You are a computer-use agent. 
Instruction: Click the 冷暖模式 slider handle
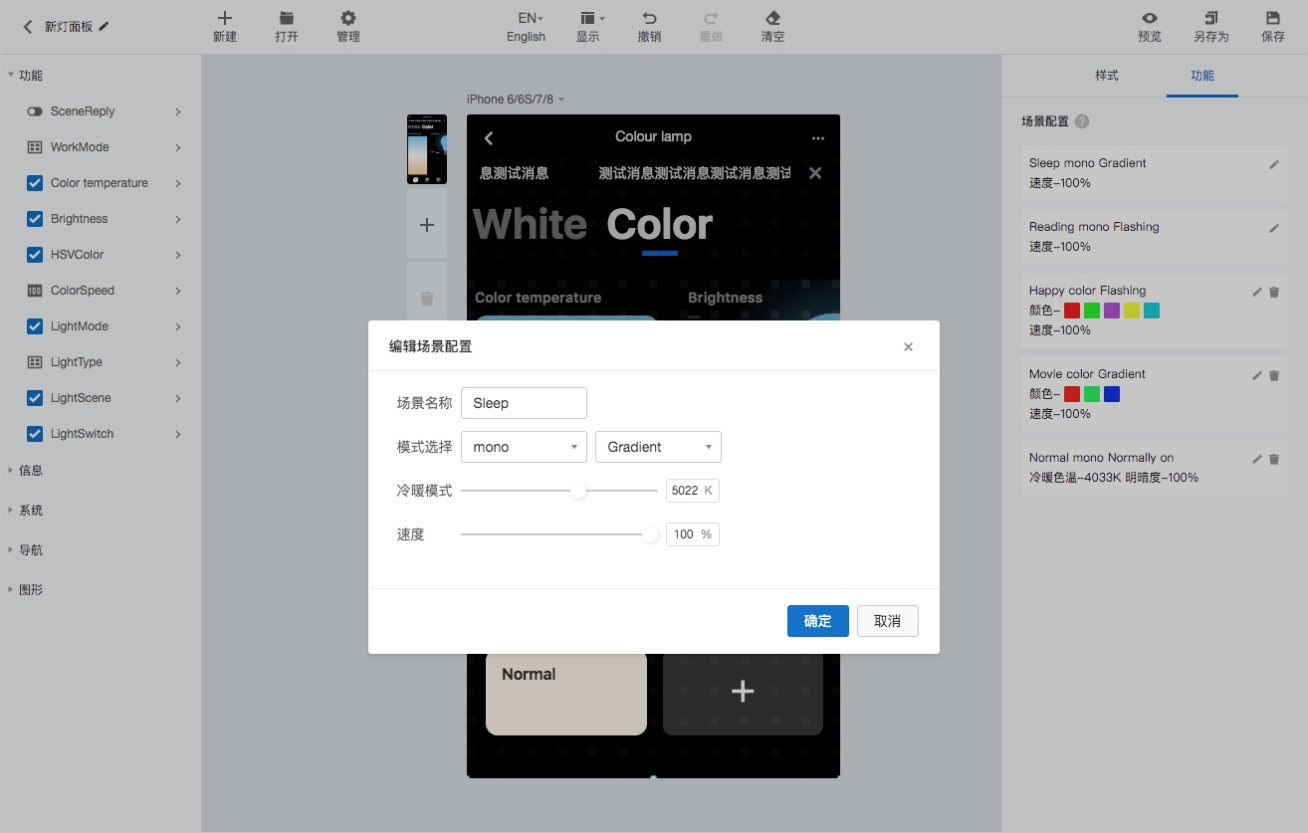[x=579, y=491]
